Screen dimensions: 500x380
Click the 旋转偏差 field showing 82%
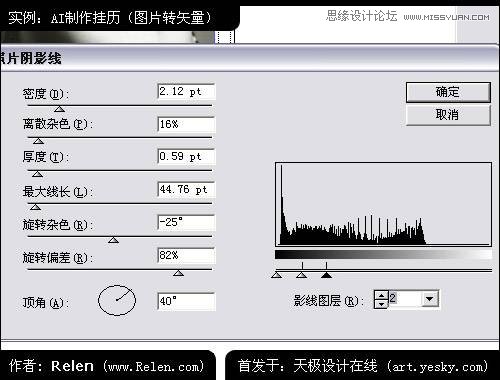coord(186,255)
